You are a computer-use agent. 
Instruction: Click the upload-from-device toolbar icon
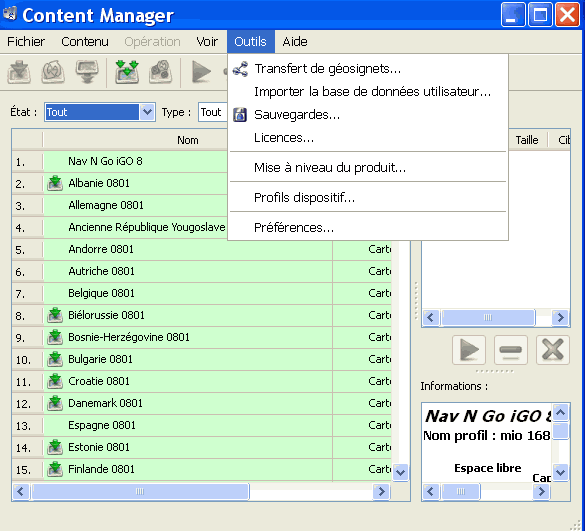[x=87, y=72]
